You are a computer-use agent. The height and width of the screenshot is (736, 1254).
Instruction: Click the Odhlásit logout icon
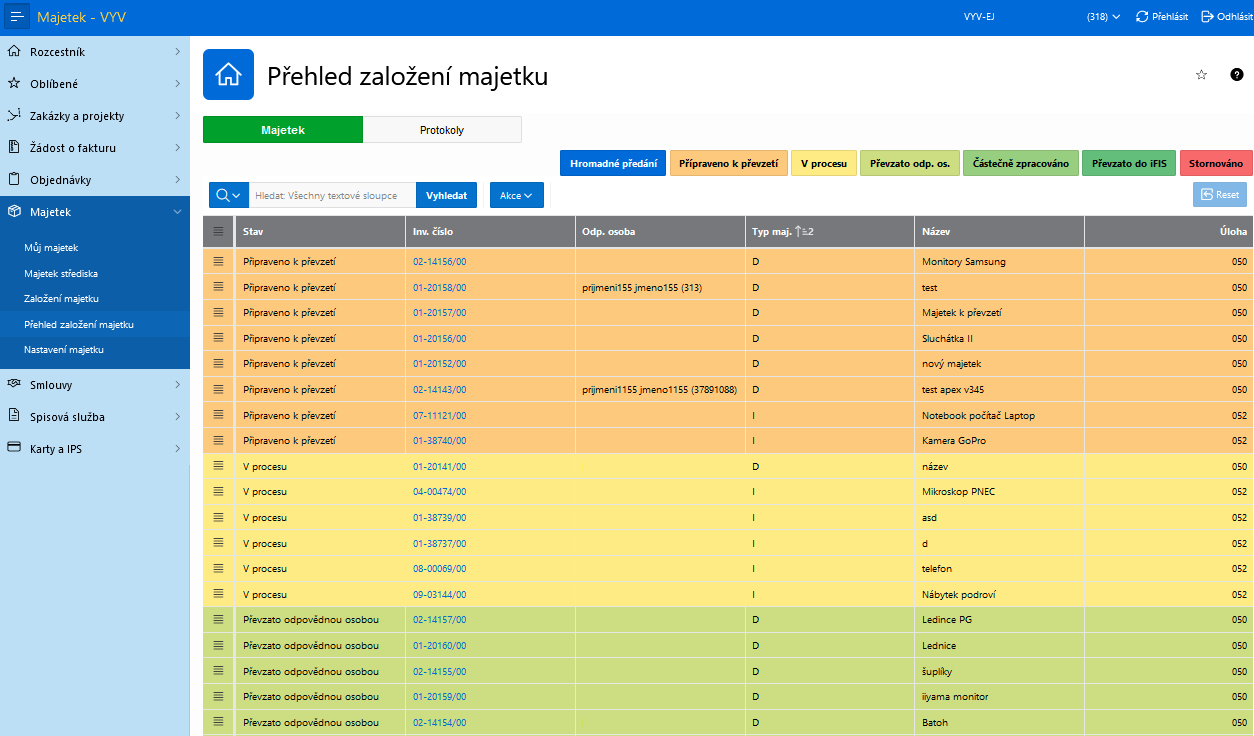1207,17
